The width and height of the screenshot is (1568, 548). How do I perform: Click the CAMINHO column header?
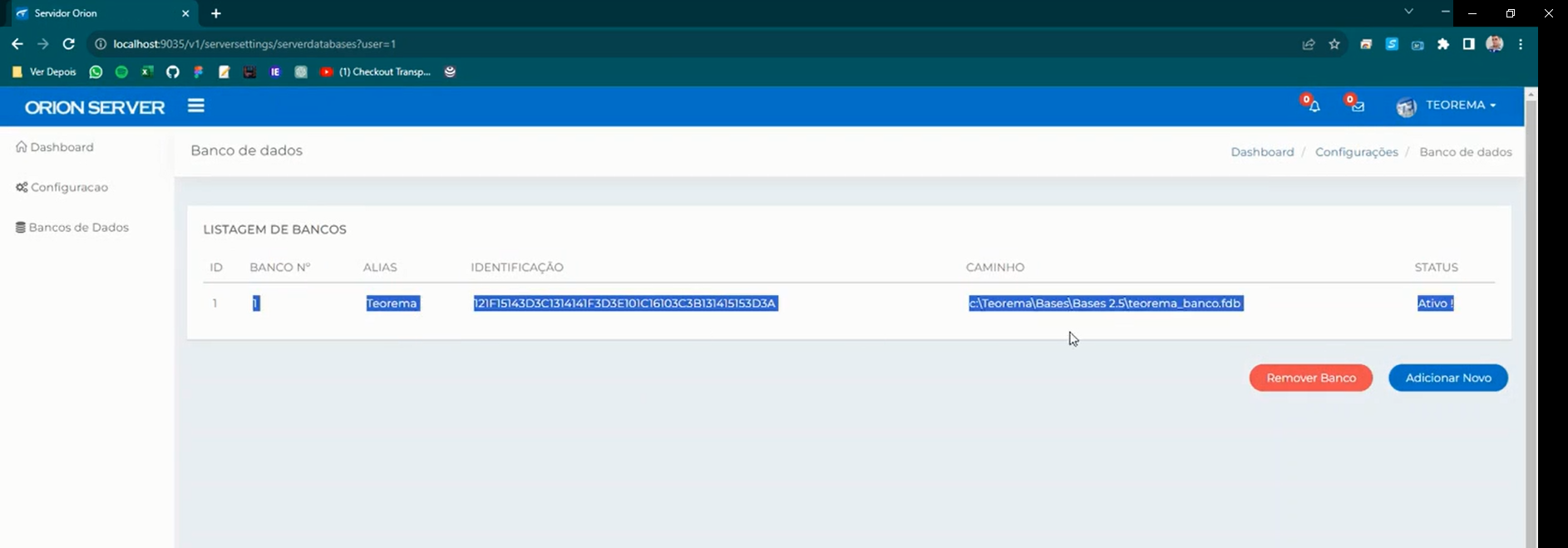click(995, 267)
